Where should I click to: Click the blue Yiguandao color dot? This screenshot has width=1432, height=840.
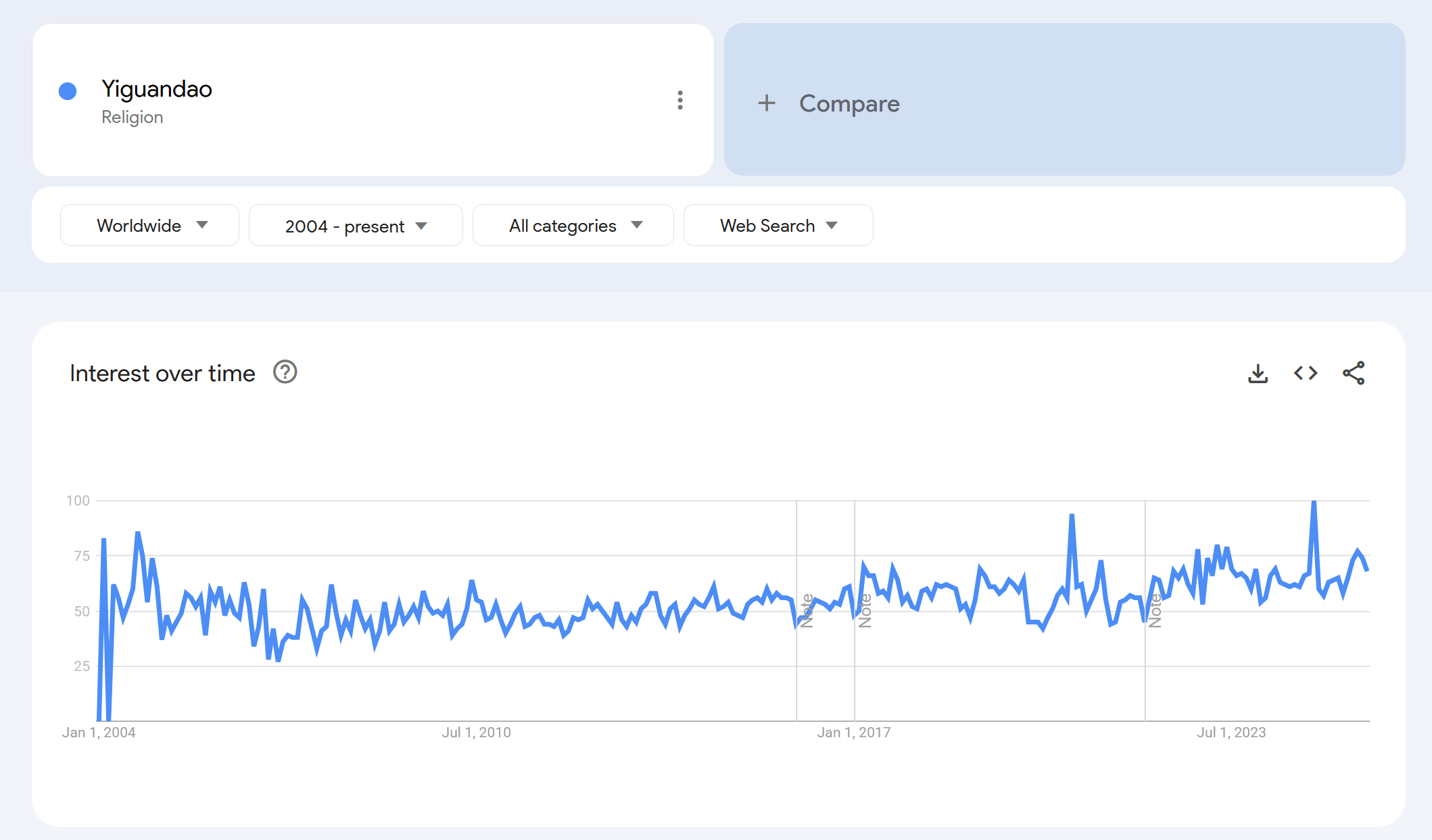(x=68, y=91)
